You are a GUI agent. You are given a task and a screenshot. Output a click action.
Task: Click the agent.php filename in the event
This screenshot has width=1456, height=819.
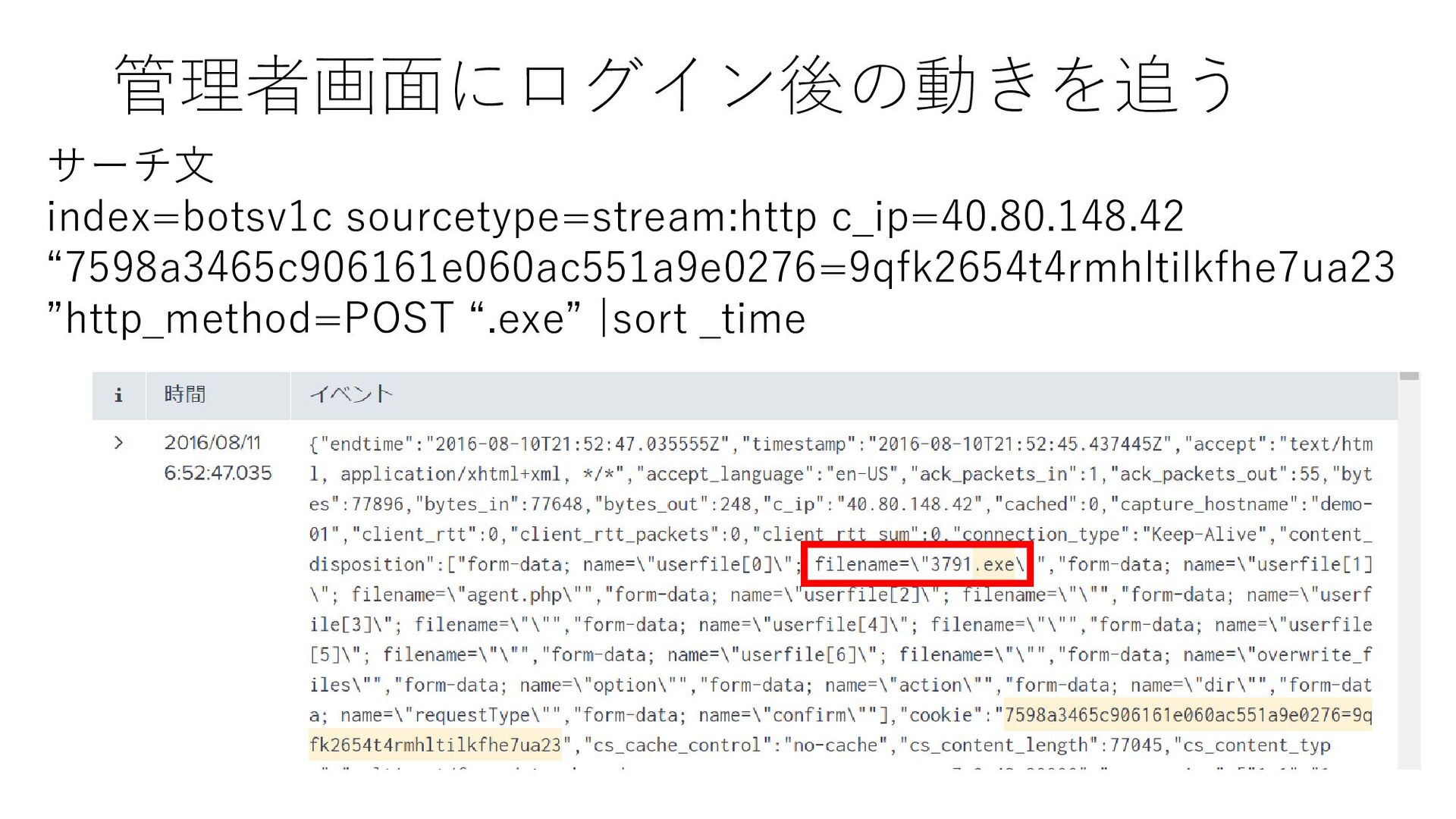point(514,595)
